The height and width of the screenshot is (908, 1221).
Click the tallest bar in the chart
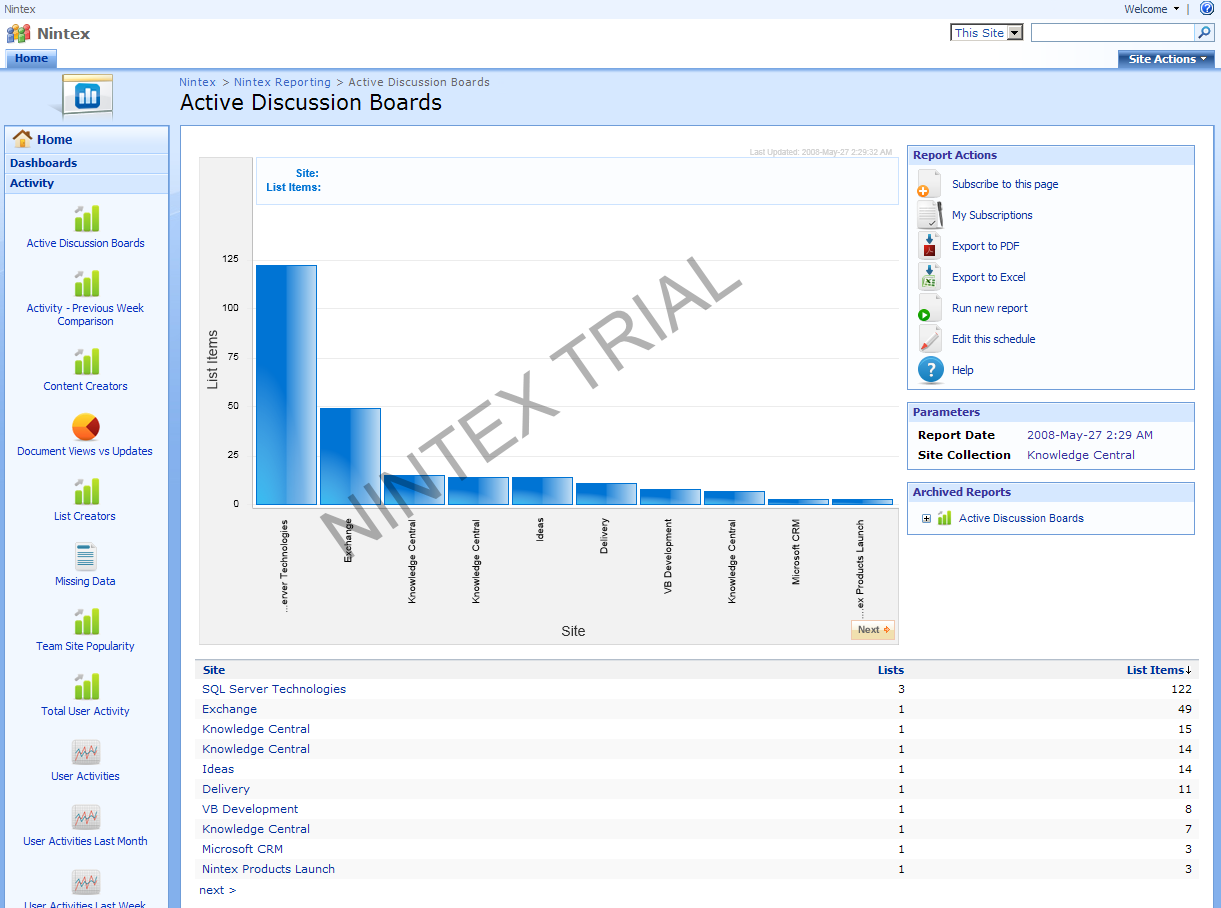(x=286, y=385)
